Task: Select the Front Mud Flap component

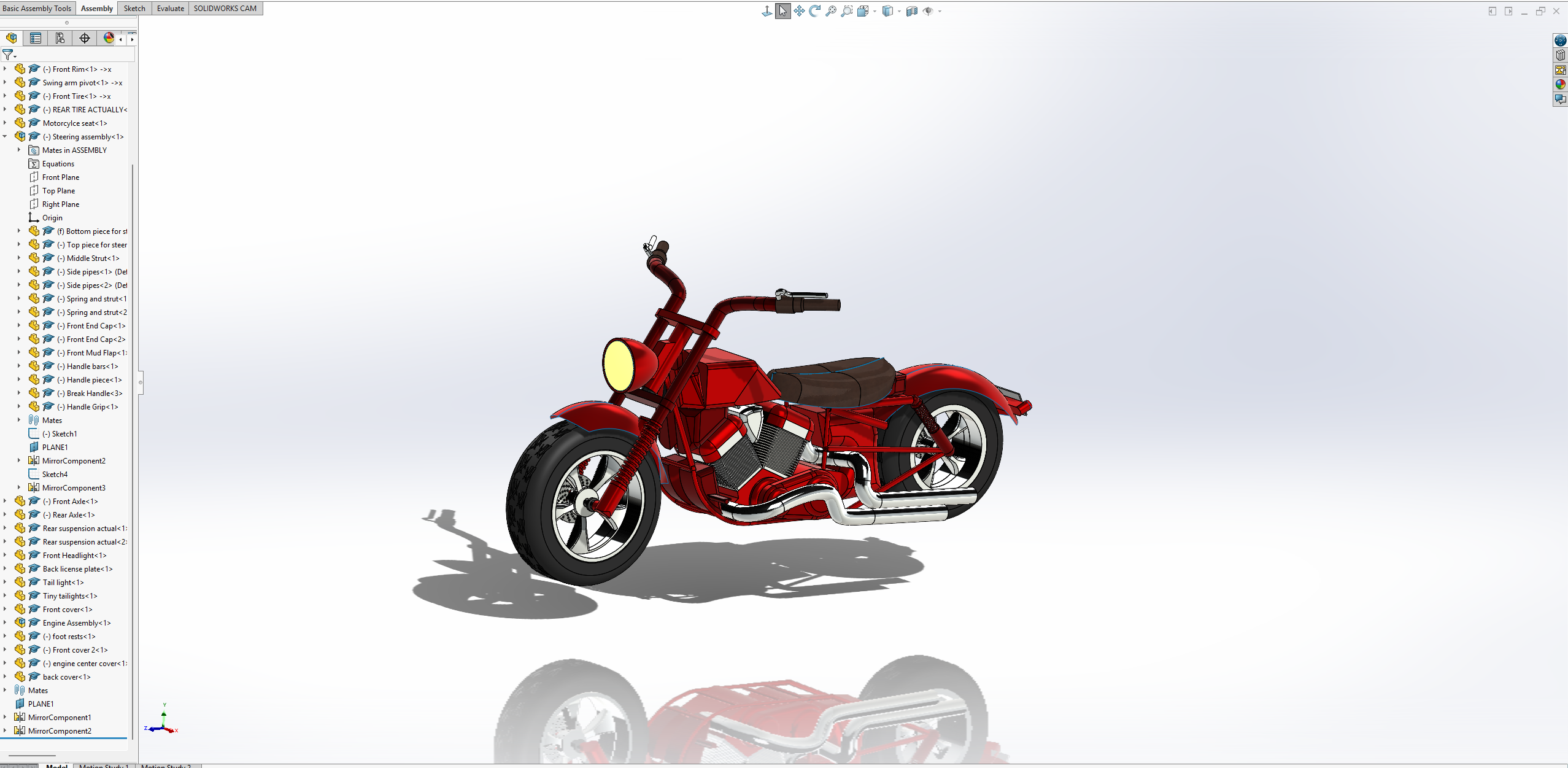Action: coord(92,353)
